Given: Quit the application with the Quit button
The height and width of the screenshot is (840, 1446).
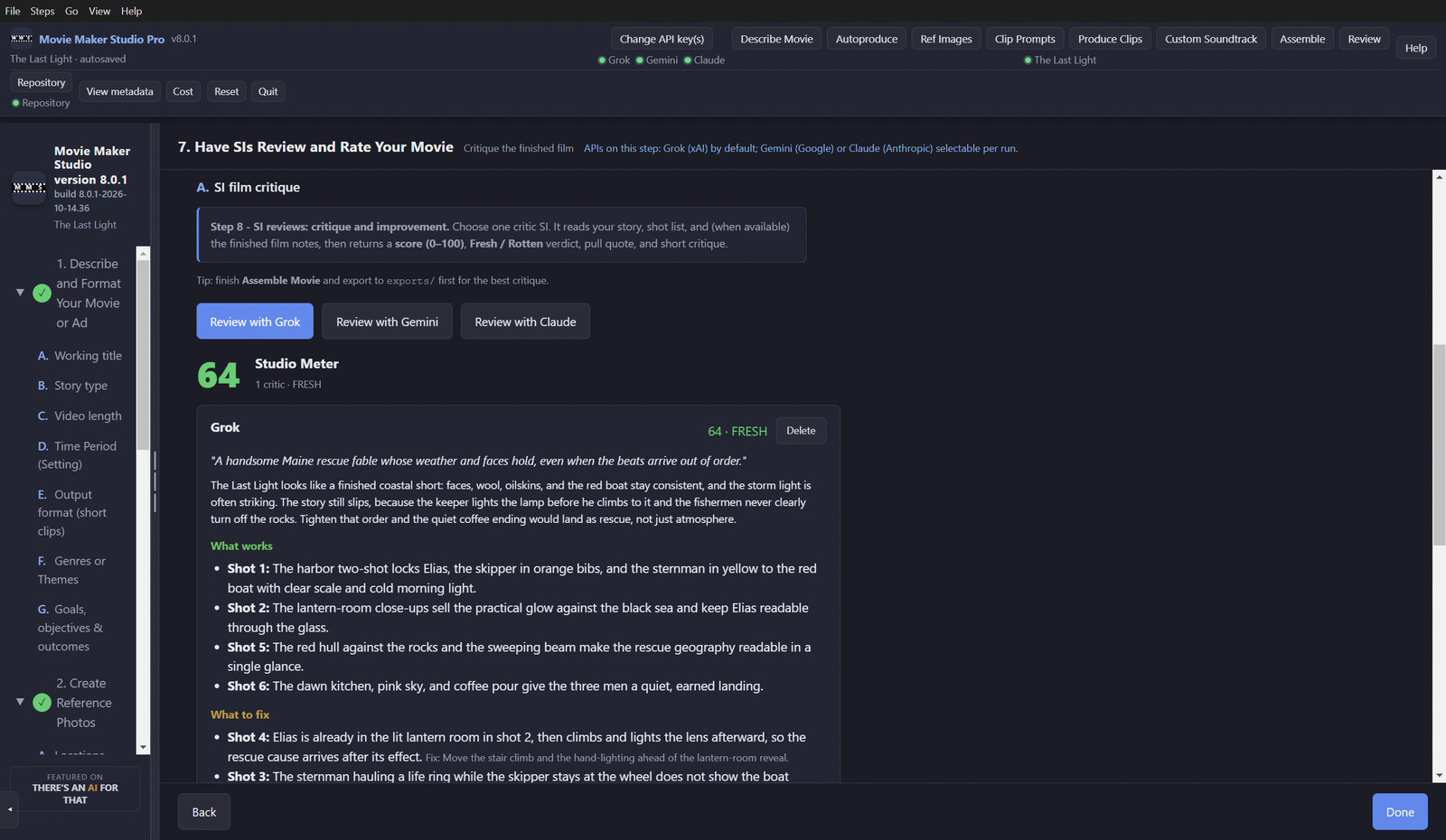Looking at the screenshot, I should (x=268, y=91).
